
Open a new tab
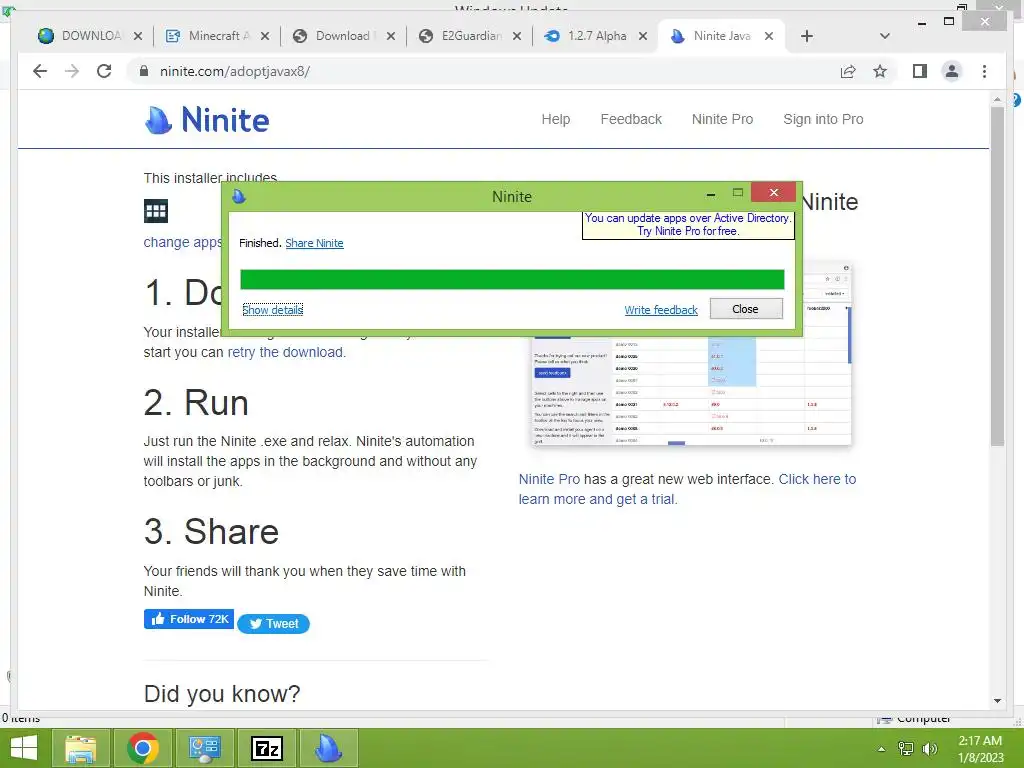pos(807,36)
